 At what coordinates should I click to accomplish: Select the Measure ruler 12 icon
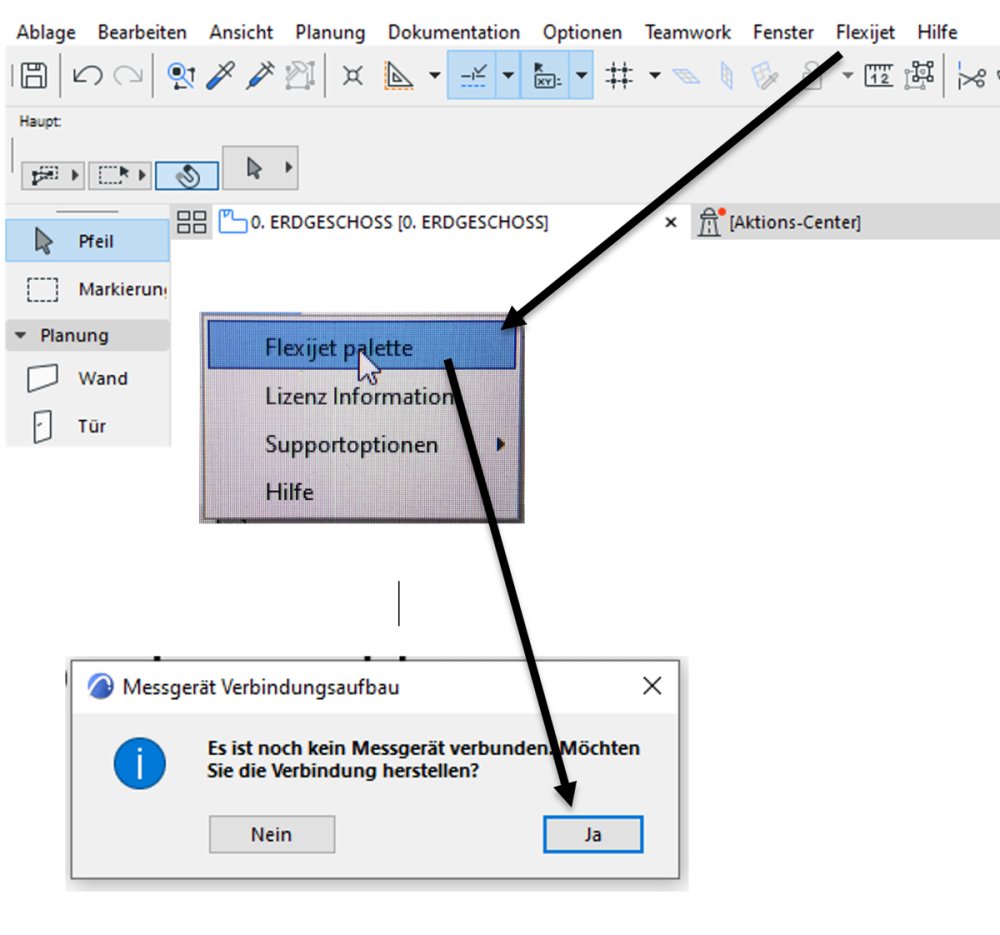(x=879, y=75)
